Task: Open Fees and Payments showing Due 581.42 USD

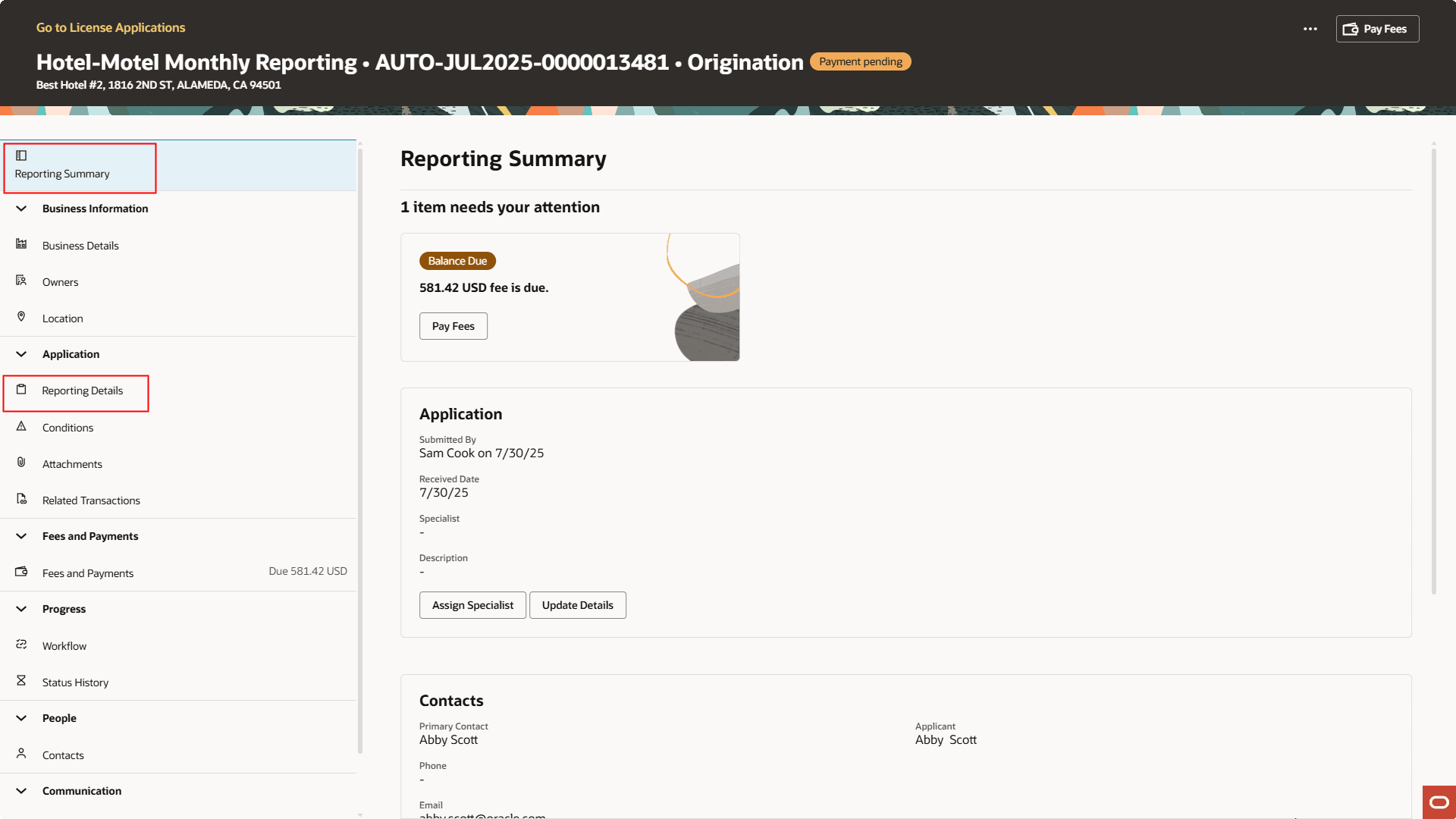Action: coord(88,573)
